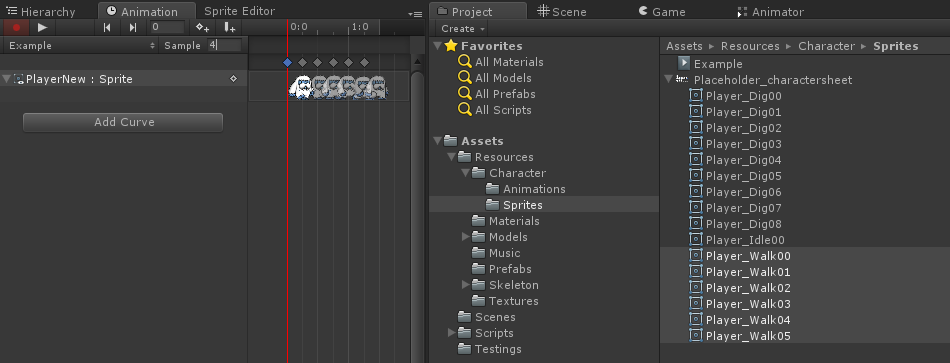The height and width of the screenshot is (363, 950).
Task: Switch to the Sprite Editor tab
Action: coord(239,11)
